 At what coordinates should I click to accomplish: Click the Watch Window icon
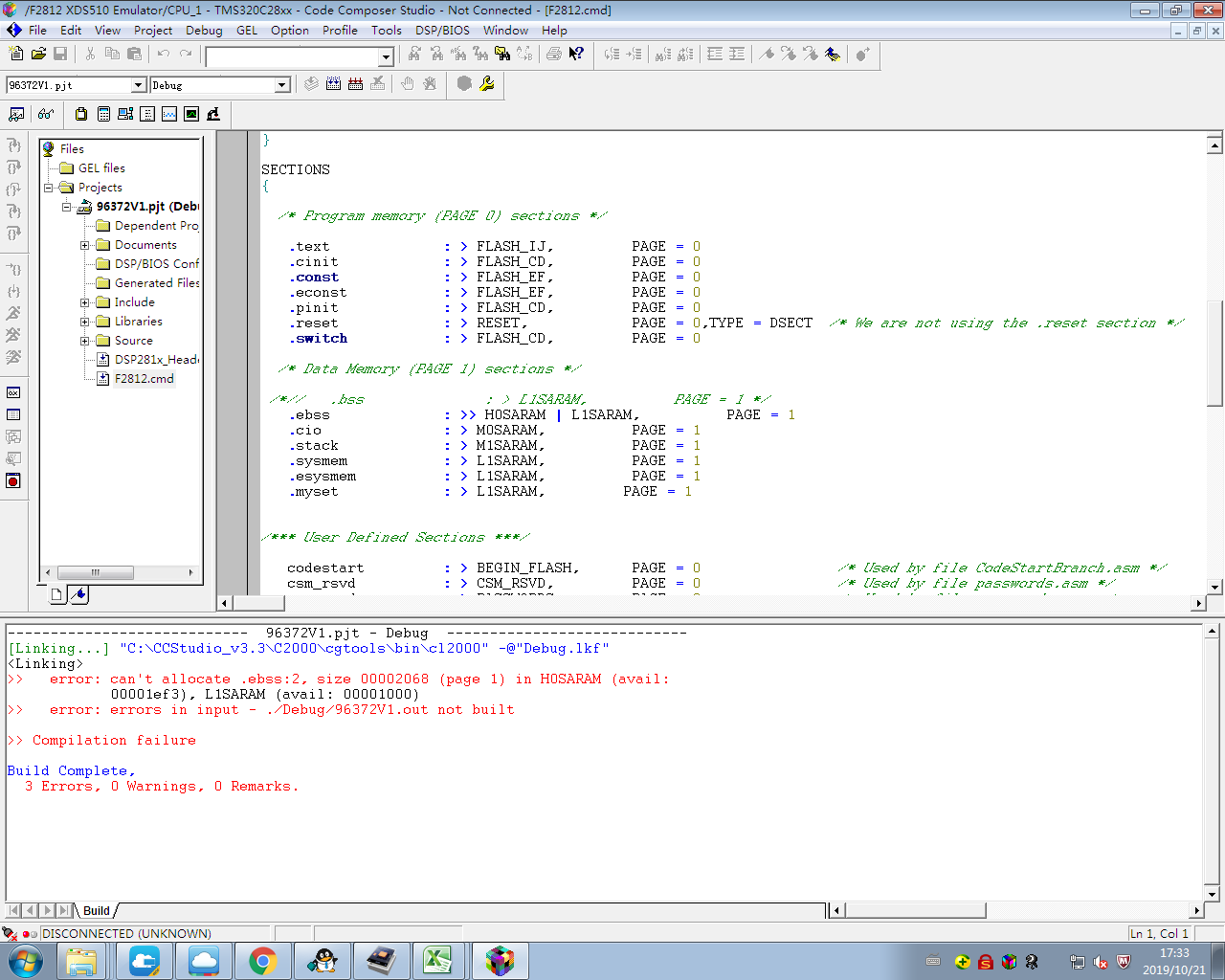(16, 114)
